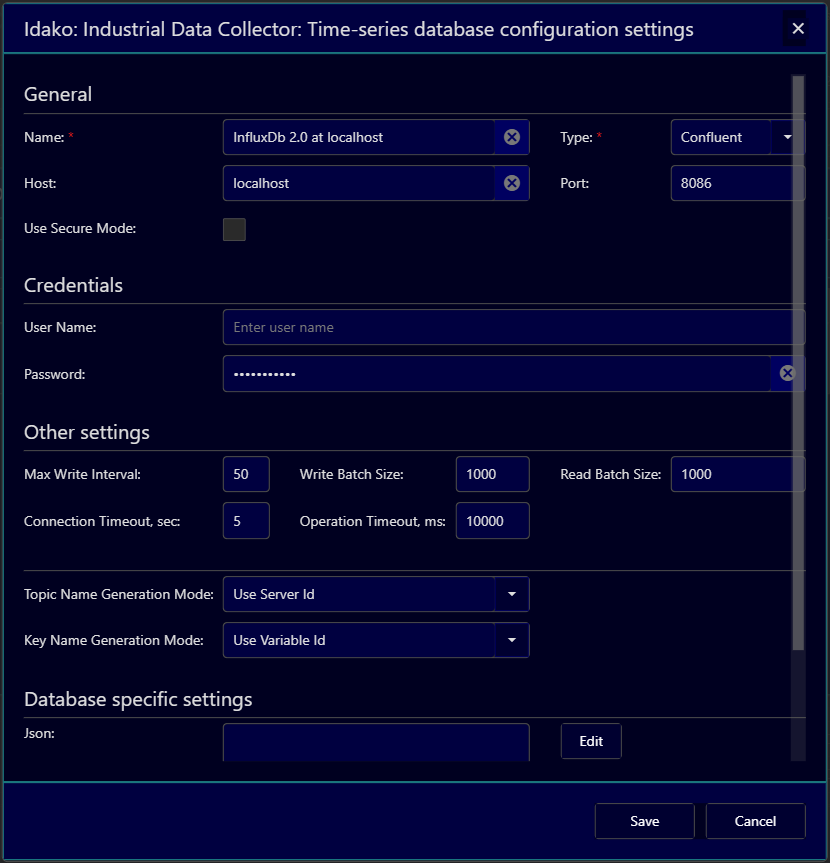
Task: Clear the Password field with its X icon
Action: [787, 373]
